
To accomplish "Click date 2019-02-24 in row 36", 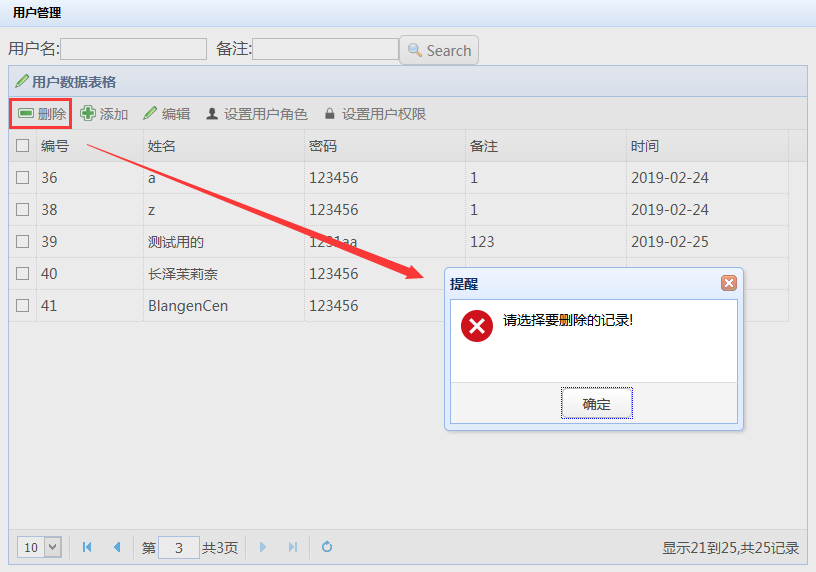I will (x=670, y=178).
